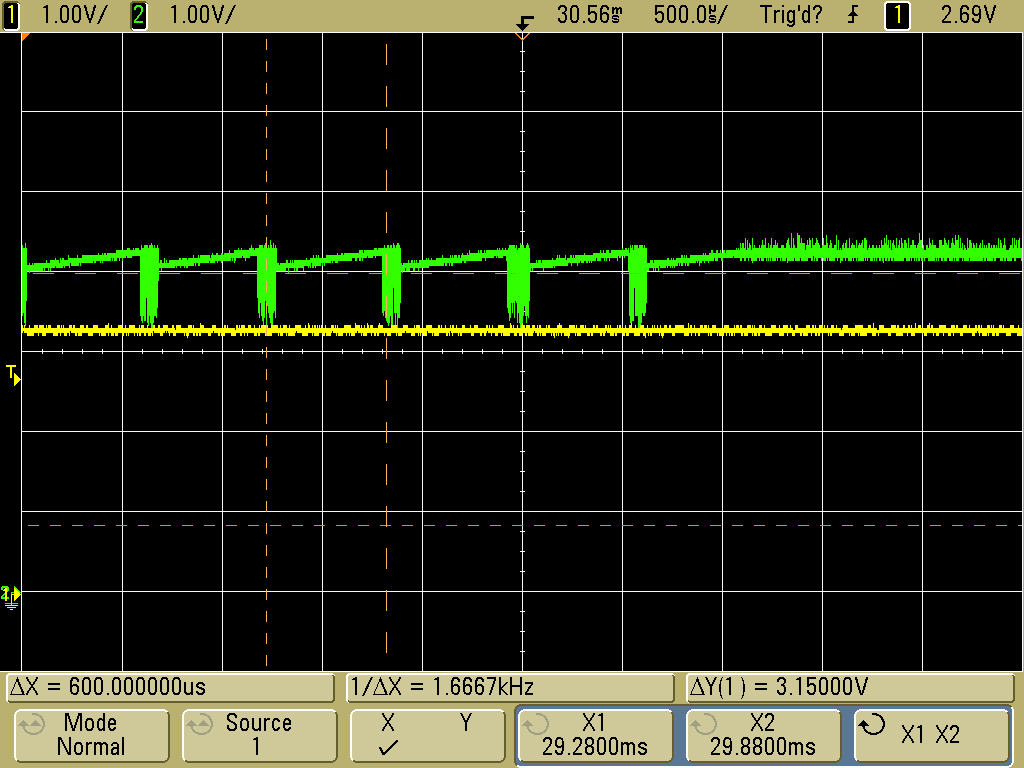
Task: Select the X1 29.2800ms cursor softkey
Action: pyautogui.click(x=595, y=735)
